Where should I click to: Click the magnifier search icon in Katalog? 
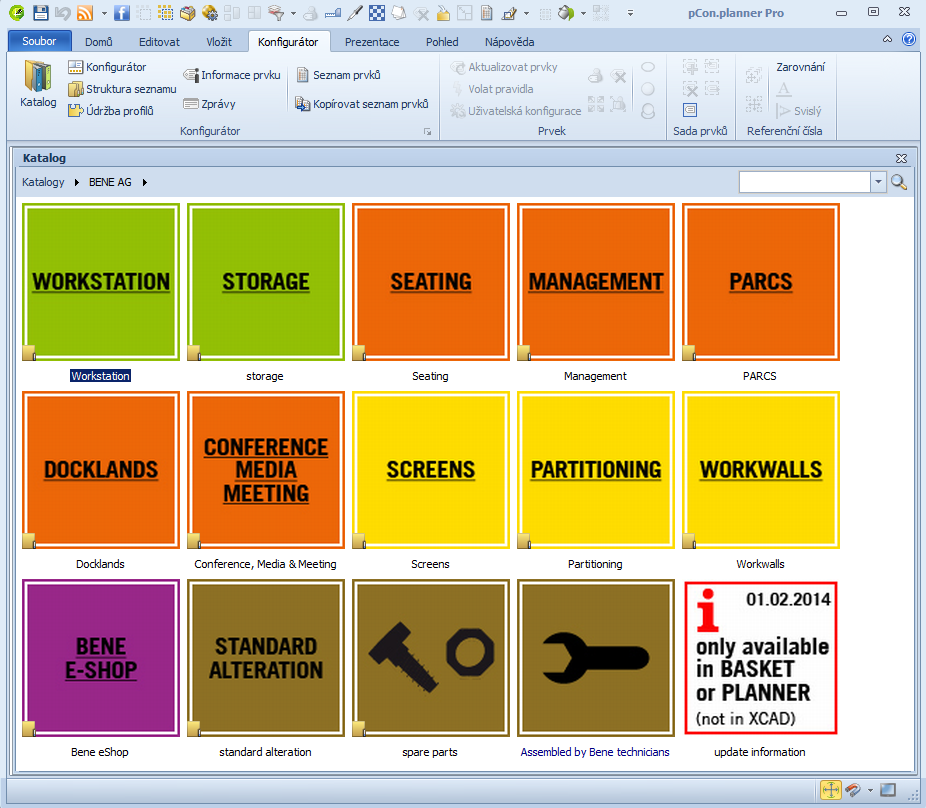coord(899,182)
